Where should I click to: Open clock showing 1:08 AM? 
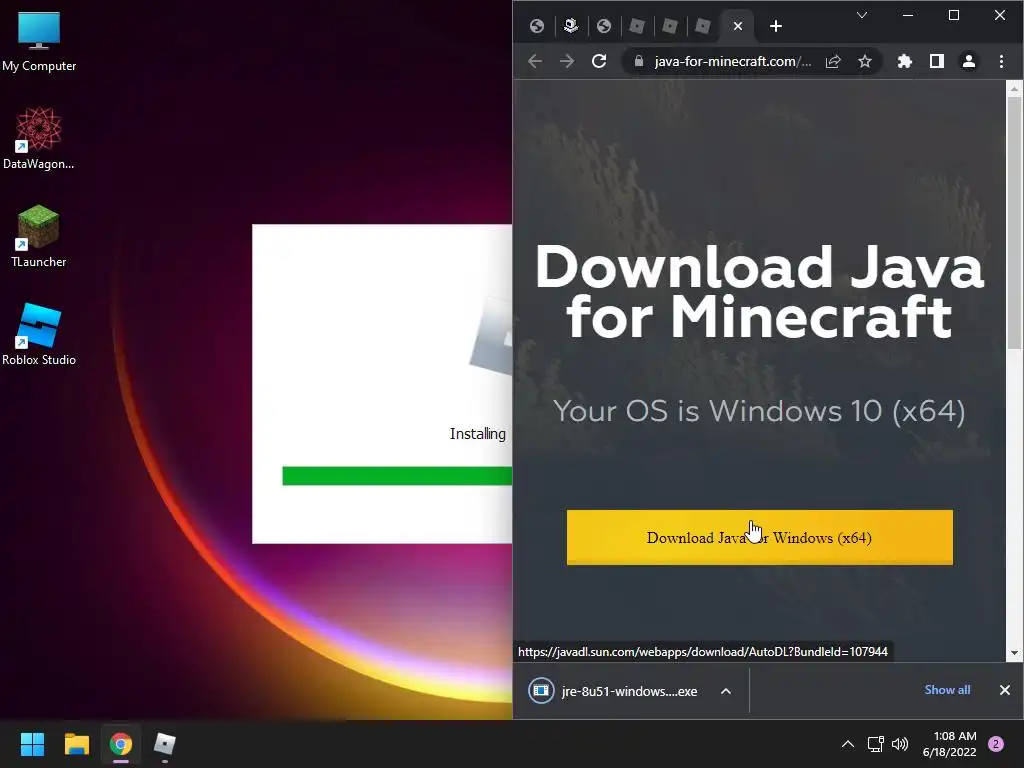949,744
